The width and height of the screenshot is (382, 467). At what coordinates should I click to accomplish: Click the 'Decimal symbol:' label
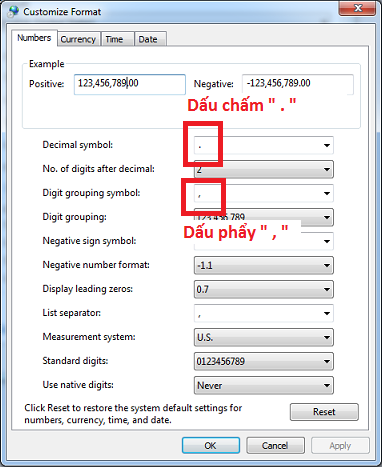78,145
